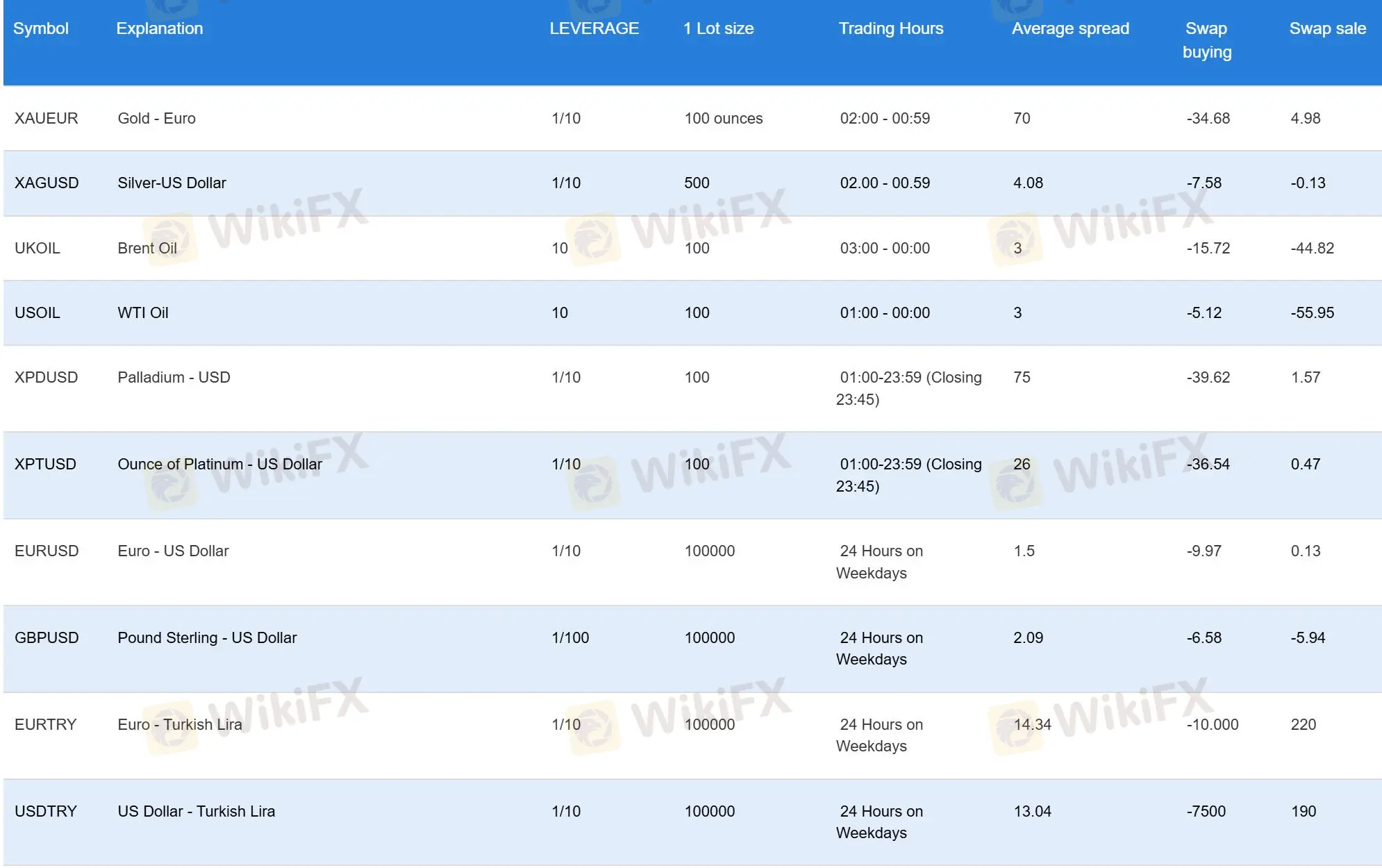Click XAUEUR lot size 100 ounces

coord(723,118)
